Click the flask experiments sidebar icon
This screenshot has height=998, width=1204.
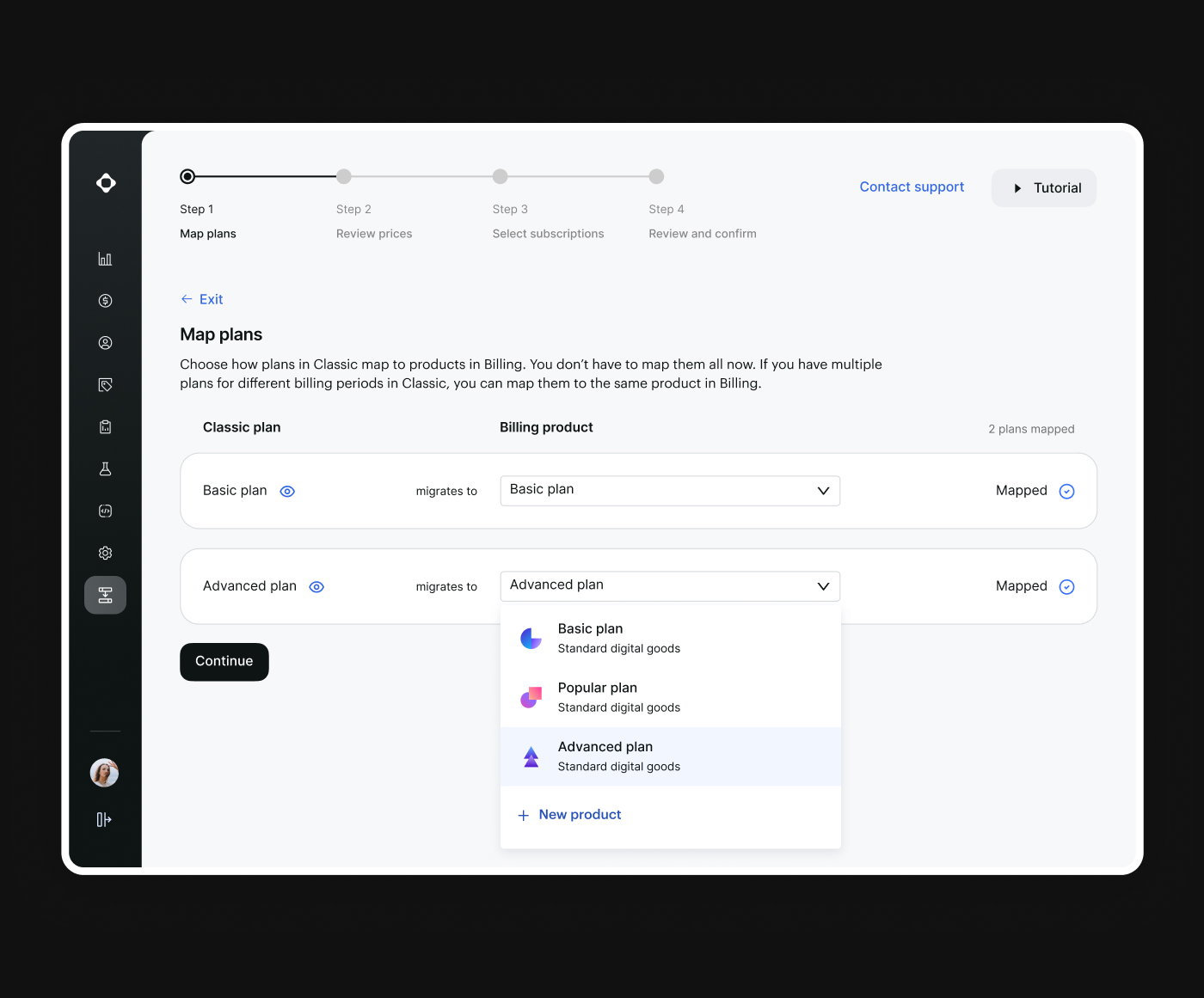click(105, 469)
